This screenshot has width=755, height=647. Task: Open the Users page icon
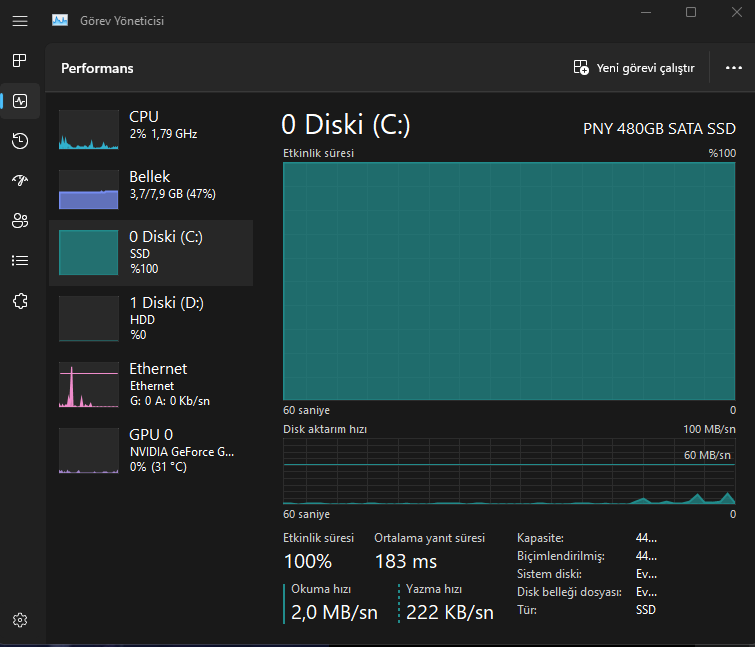(x=20, y=221)
